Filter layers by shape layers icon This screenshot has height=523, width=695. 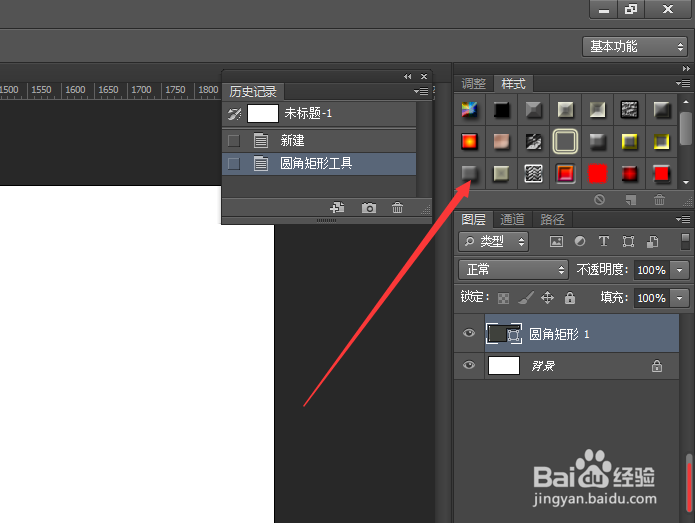coord(628,241)
